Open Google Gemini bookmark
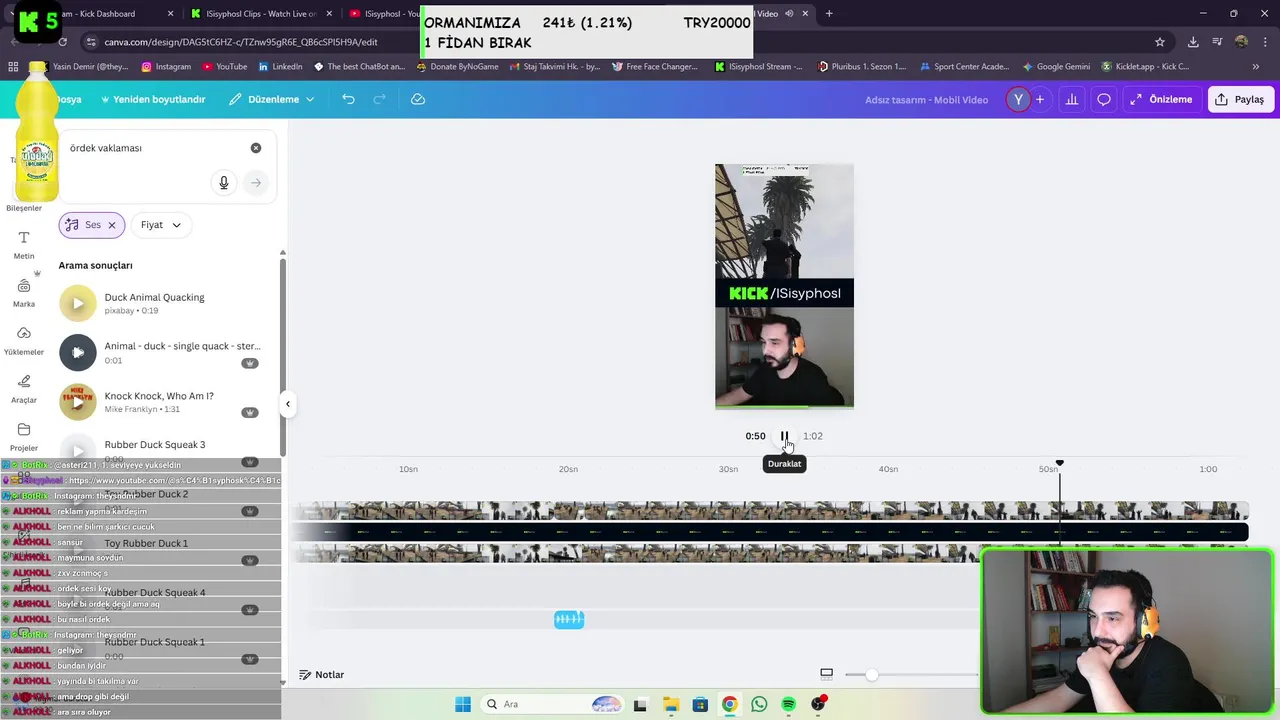Screen dimensions: 1280x720 [1056, 67]
